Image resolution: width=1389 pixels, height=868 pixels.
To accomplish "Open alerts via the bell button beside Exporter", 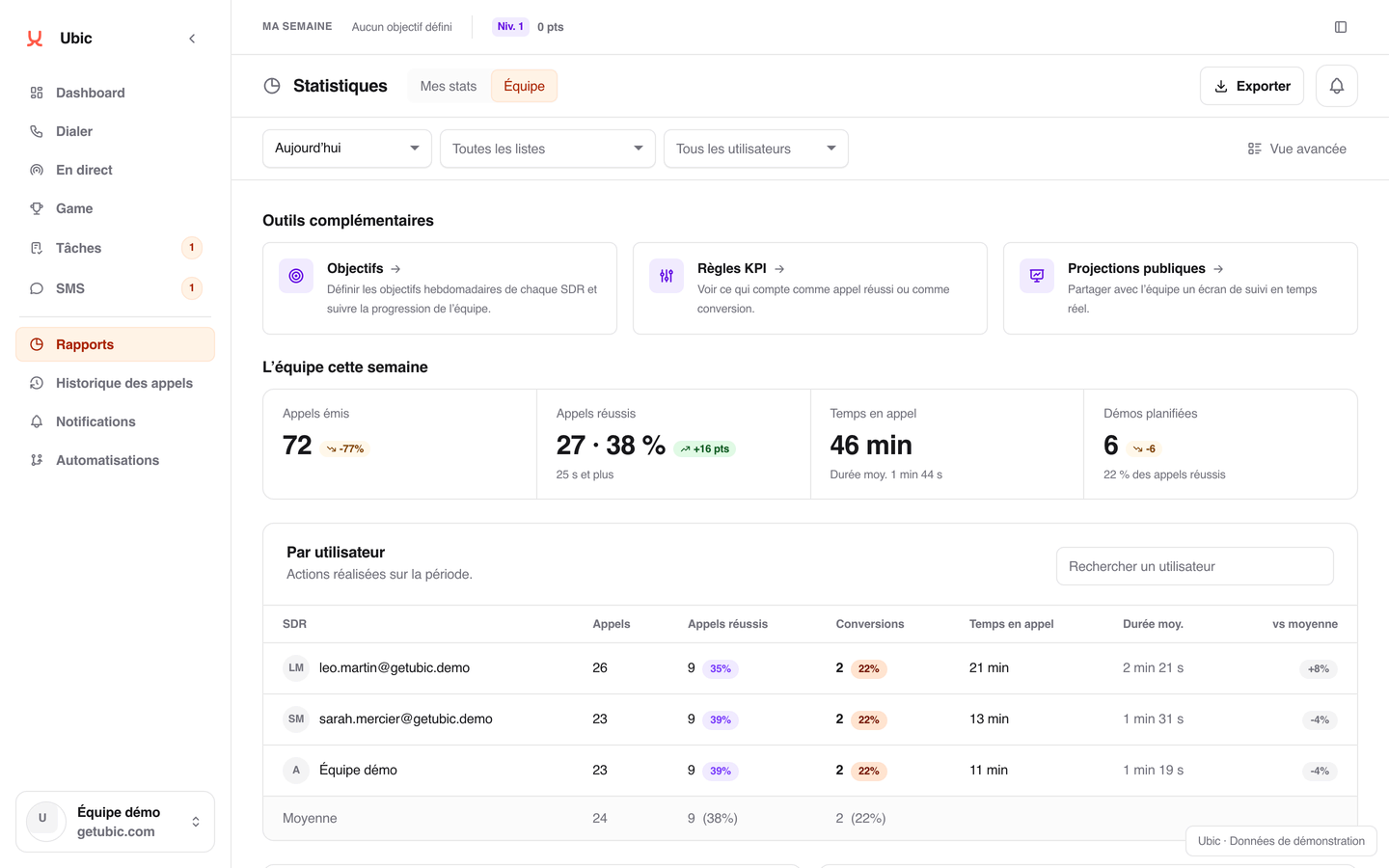I will point(1337,86).
